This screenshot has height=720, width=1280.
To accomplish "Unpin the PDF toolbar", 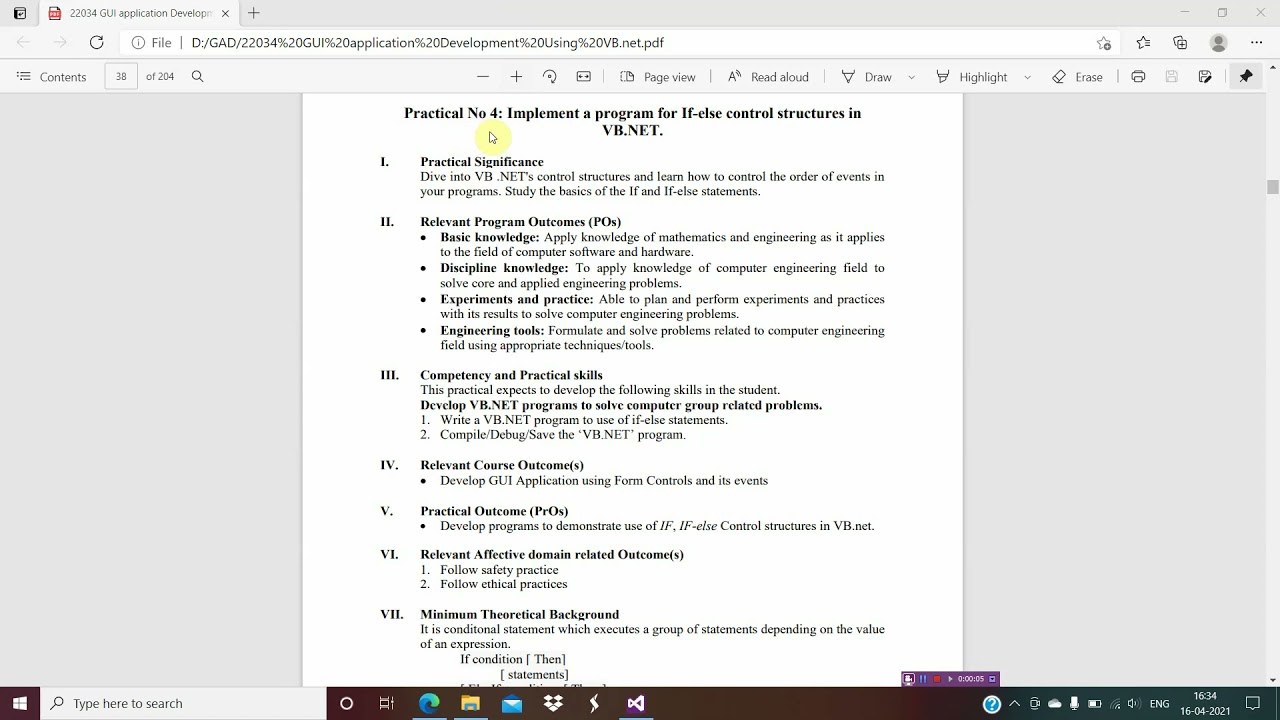I will [x=1246, y=77].
